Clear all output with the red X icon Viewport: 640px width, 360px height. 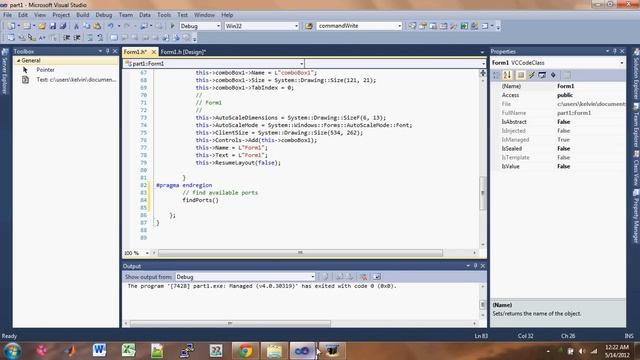363,277
